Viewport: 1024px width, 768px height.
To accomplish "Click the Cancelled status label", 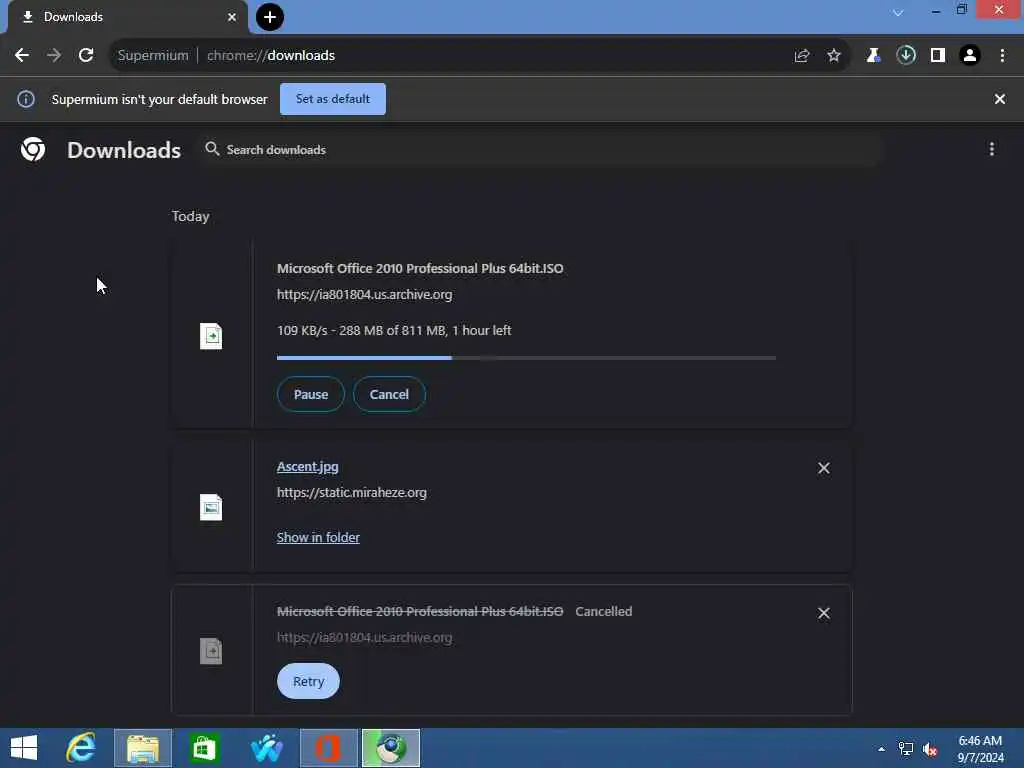I will (603, 612).
